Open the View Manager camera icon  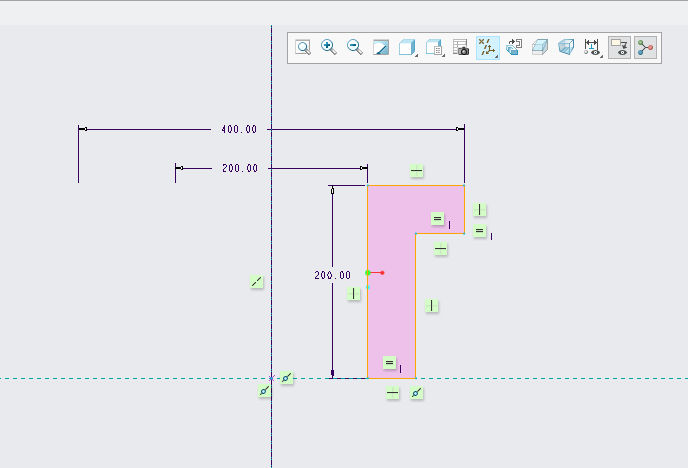pos(461,47)
